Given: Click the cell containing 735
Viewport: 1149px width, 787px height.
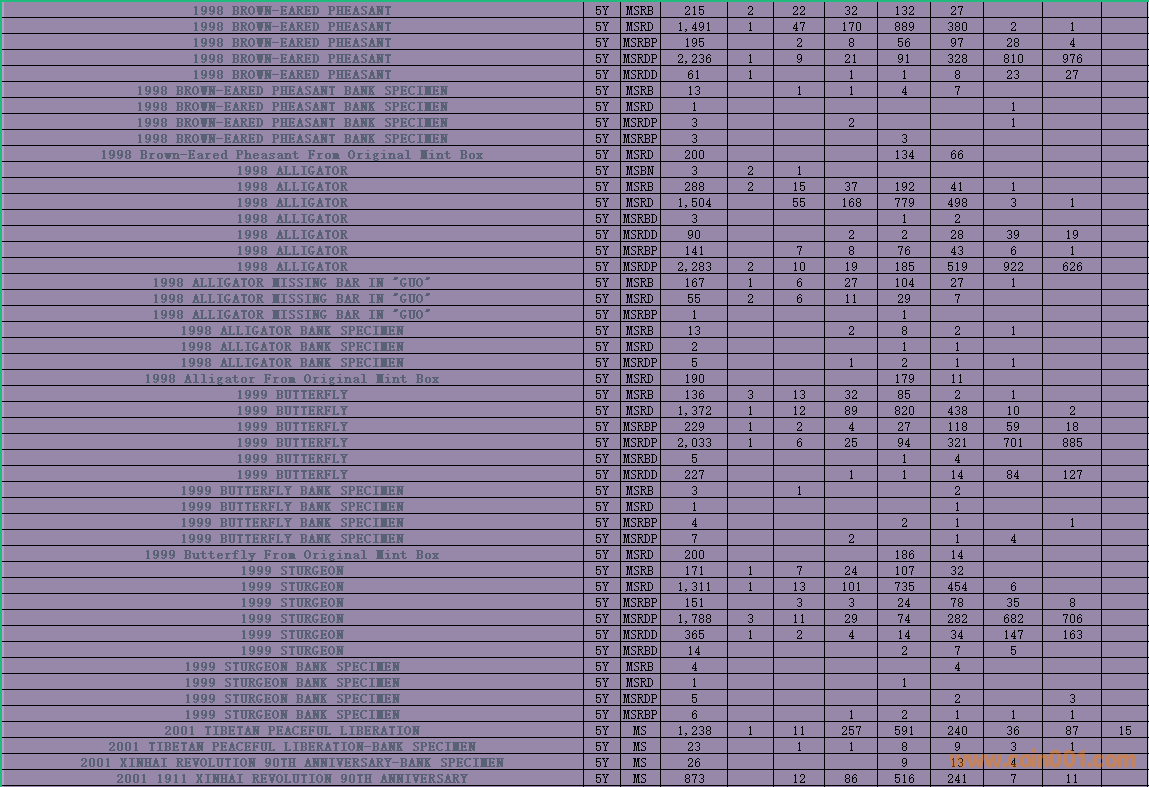Looking at the screenshot, I should click(x=904, y=587).
